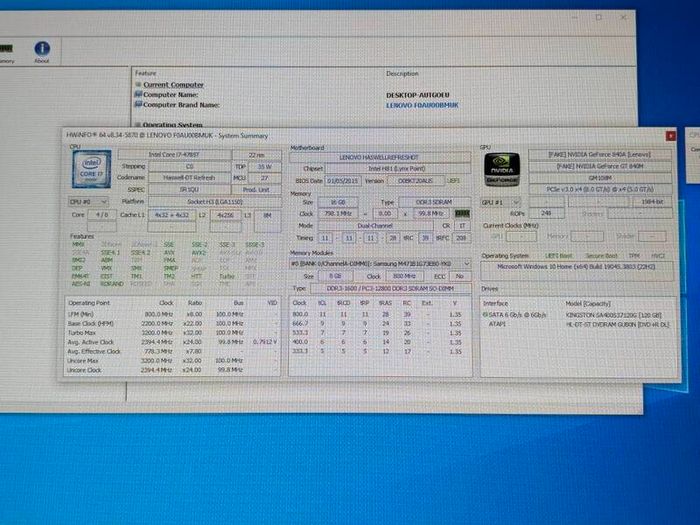
Task: Close the System Summary window
Action: point(670,136)
